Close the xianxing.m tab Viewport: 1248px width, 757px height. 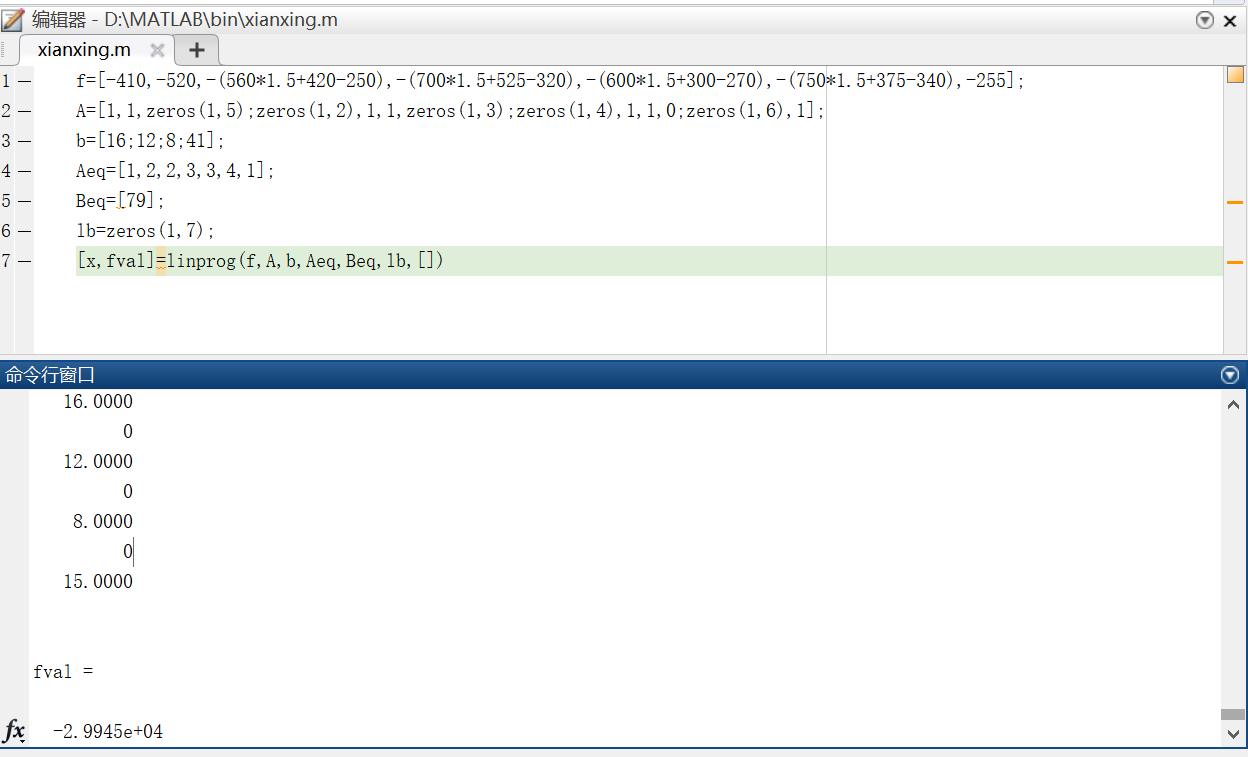157,50
